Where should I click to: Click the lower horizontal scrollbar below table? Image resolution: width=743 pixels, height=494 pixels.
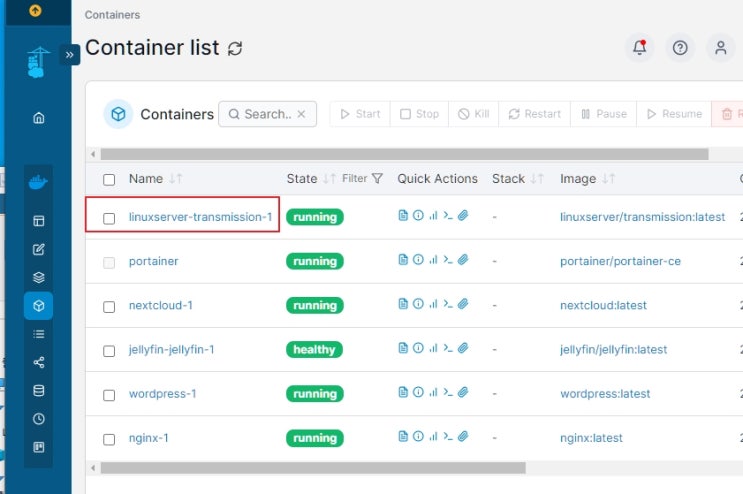coord(313,468)
